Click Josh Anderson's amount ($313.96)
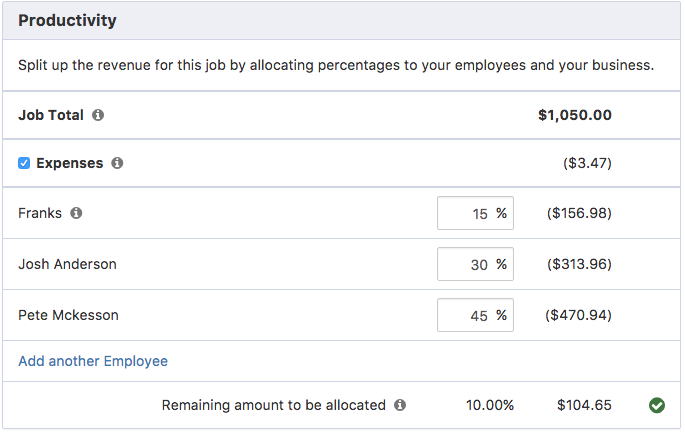 [x=578, y=264]
